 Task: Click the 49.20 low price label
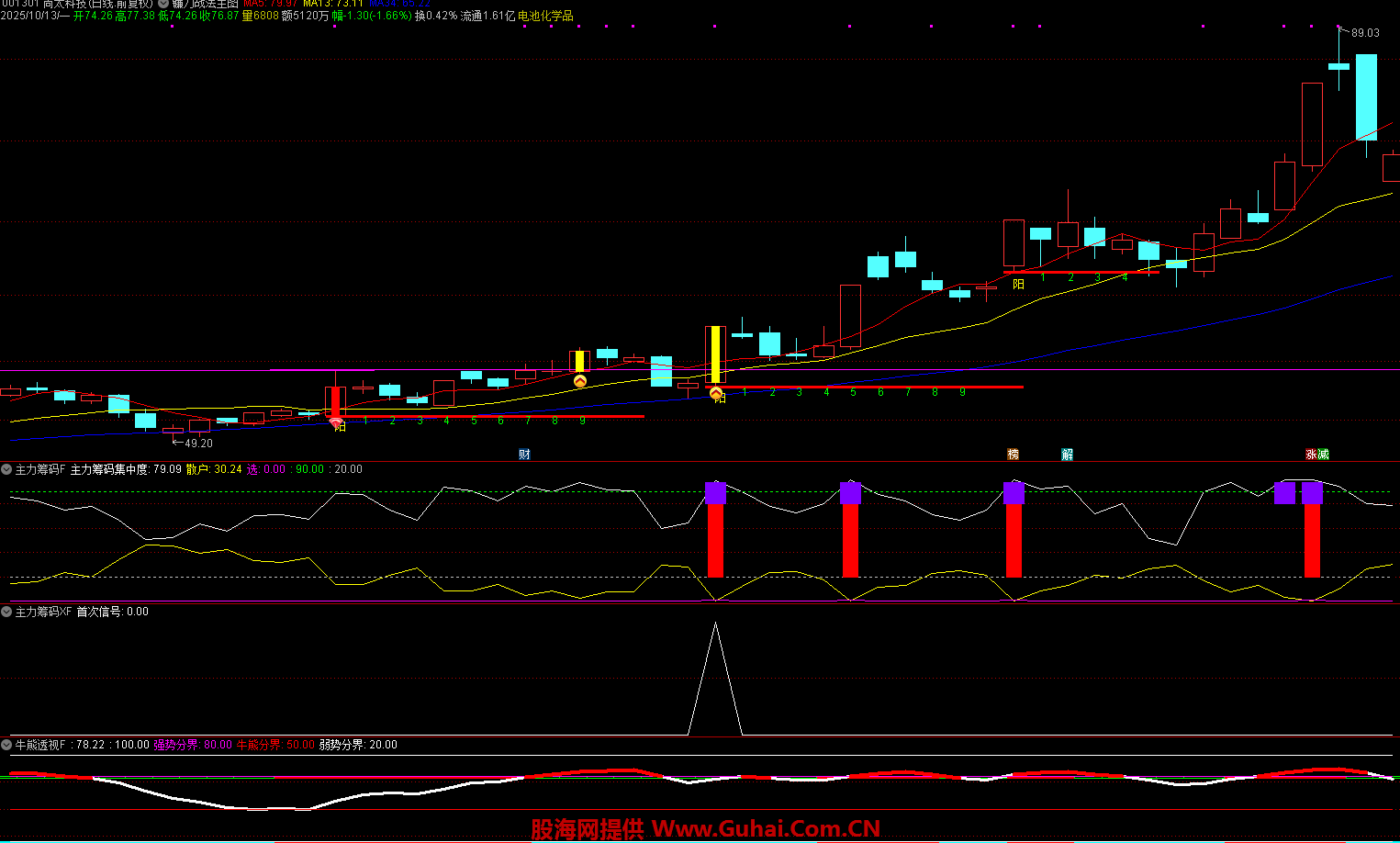click(198, 444)
